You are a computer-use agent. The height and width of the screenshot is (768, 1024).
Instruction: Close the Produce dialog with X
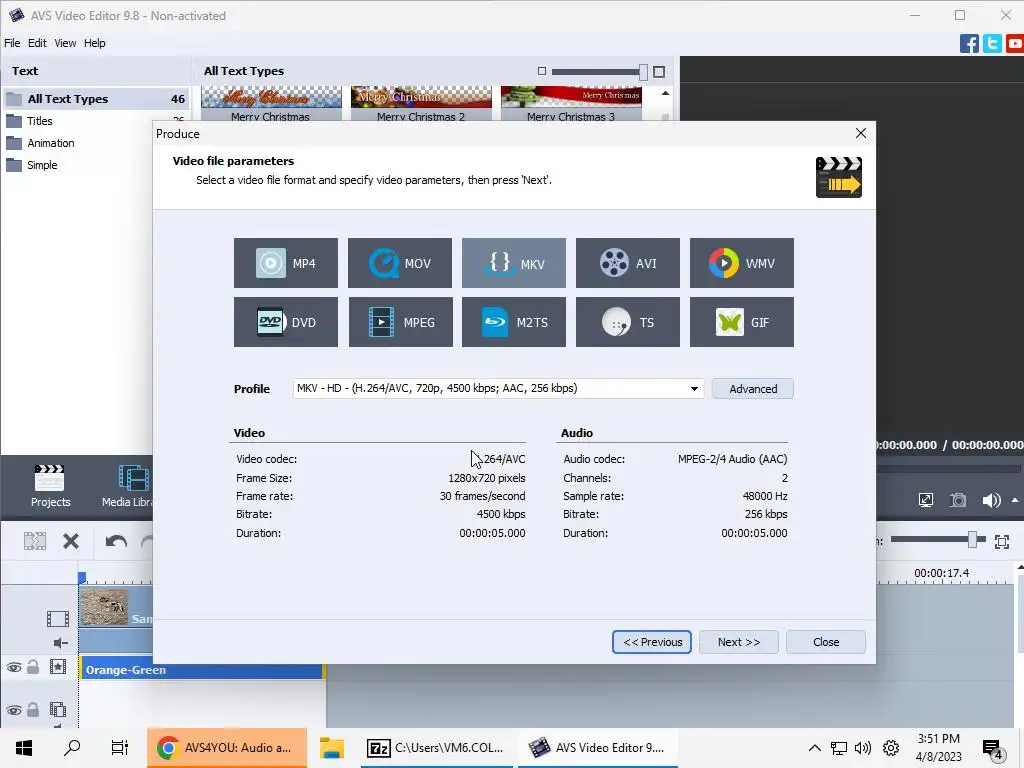[x=861, y=133]
